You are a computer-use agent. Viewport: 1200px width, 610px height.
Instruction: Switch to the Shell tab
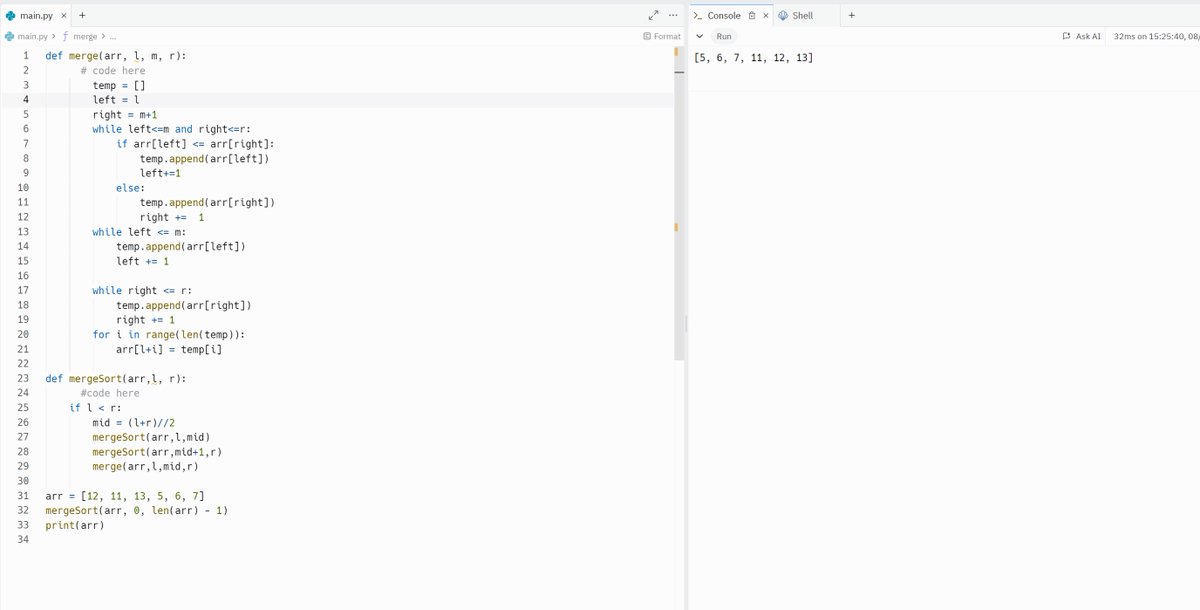coord(796,15)
